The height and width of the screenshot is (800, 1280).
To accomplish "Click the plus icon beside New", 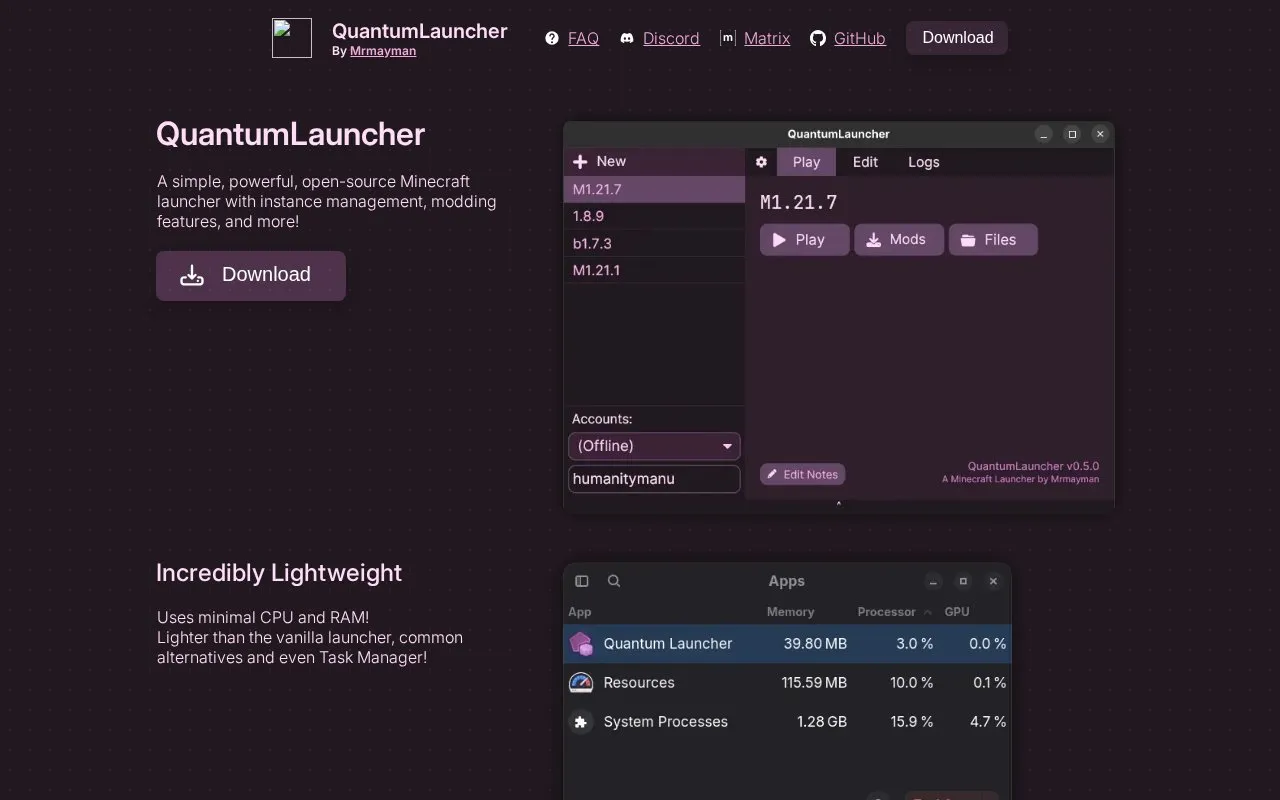I will (x=580, y=161).
